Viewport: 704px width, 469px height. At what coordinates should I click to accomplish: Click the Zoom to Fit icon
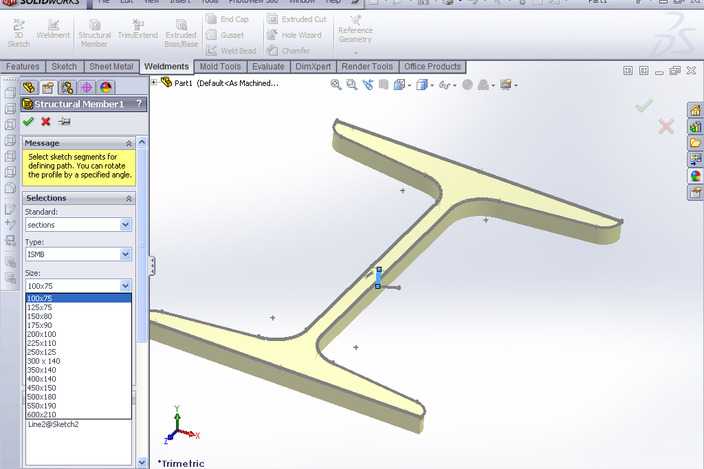(x=335, y=84)
